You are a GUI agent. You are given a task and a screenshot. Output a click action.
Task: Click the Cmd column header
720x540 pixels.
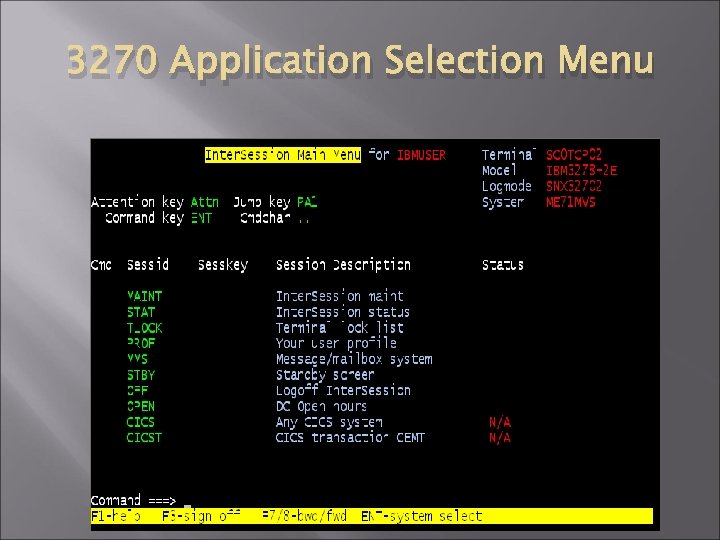coord(101,265)
